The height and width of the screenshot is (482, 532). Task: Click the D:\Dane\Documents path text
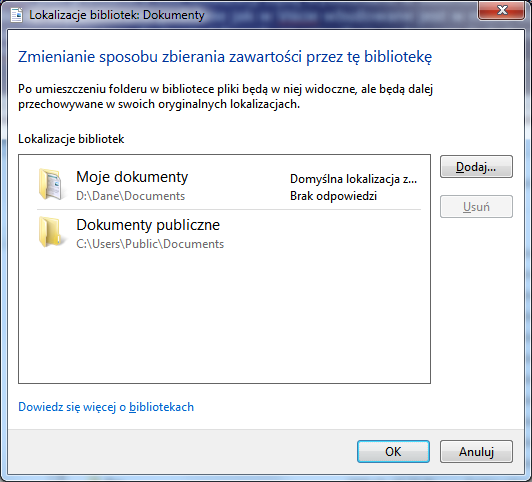(131, 196)
